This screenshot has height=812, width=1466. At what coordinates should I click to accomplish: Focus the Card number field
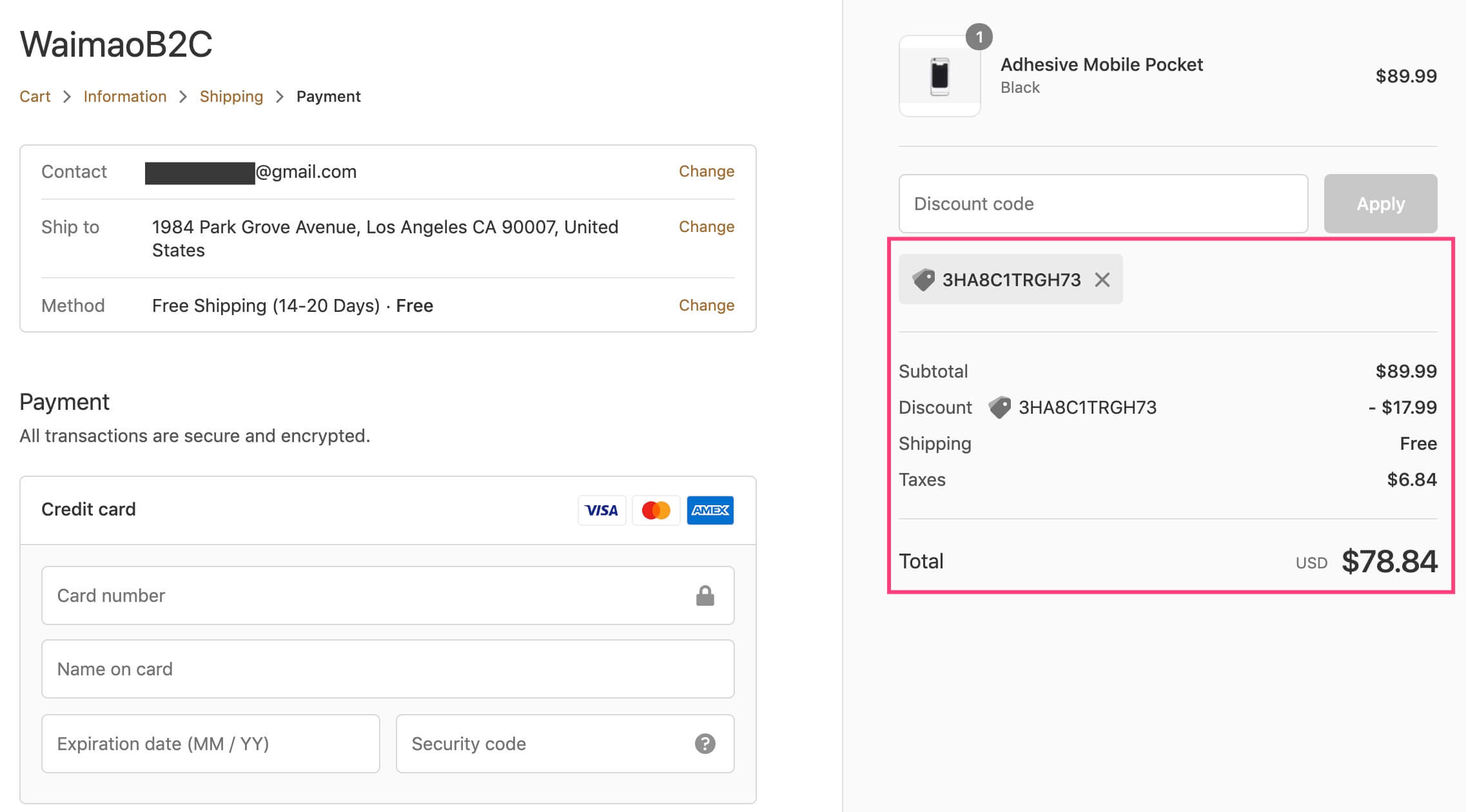click(387, 595)
